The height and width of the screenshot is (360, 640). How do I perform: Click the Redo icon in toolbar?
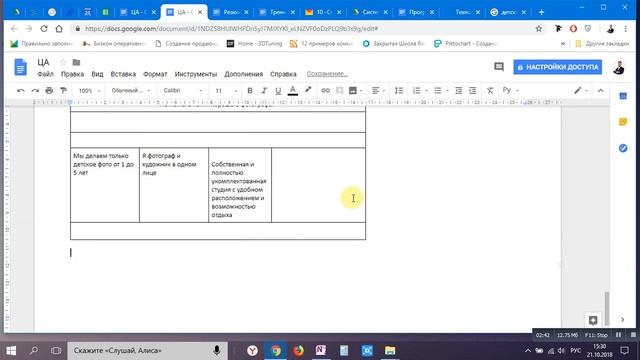click(x=35, y=91)
